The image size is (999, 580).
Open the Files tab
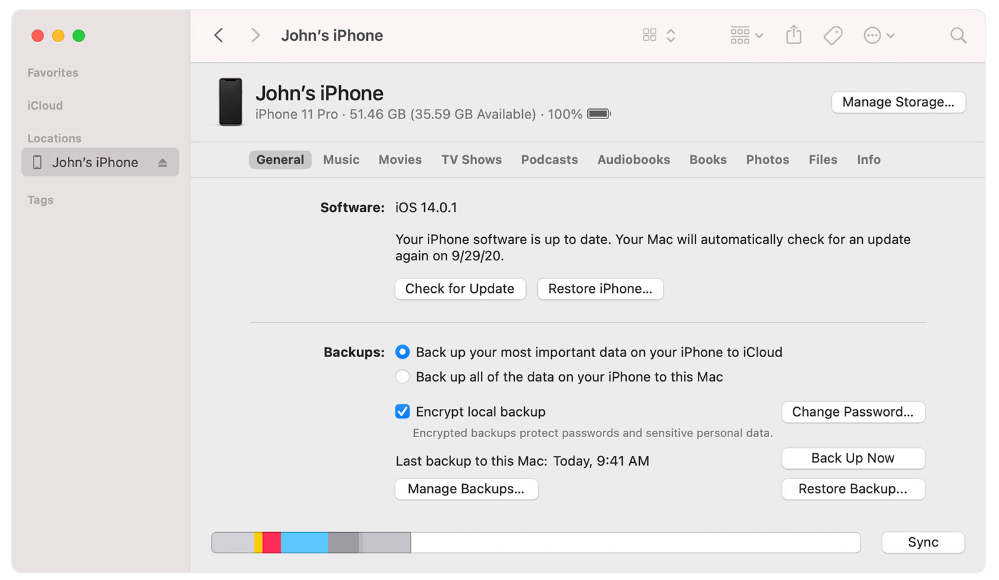(x=823, y=159)
